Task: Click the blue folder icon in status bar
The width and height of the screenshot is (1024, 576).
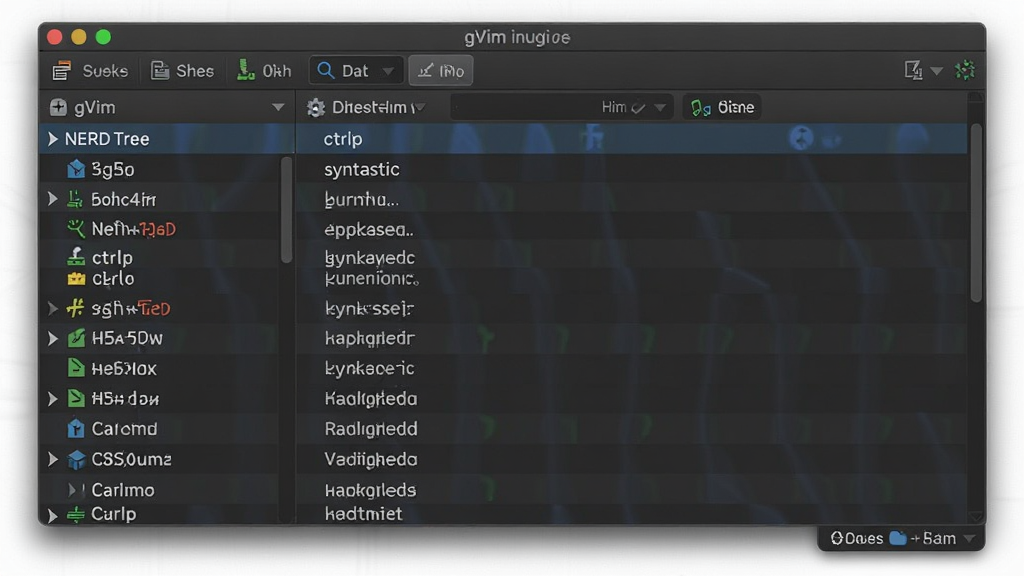Action: 898,537
